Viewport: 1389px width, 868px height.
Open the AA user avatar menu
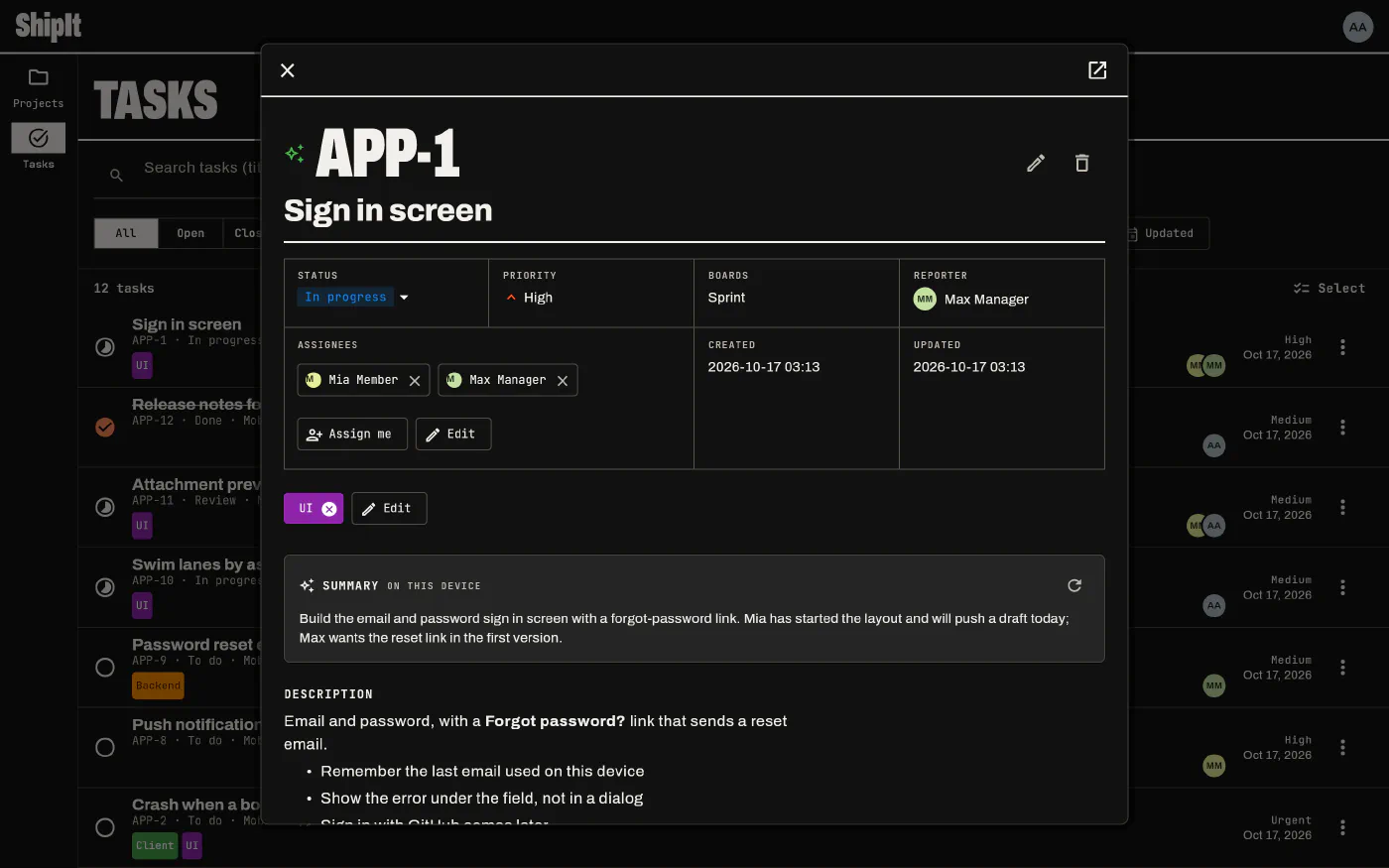tap(1357, 27)
